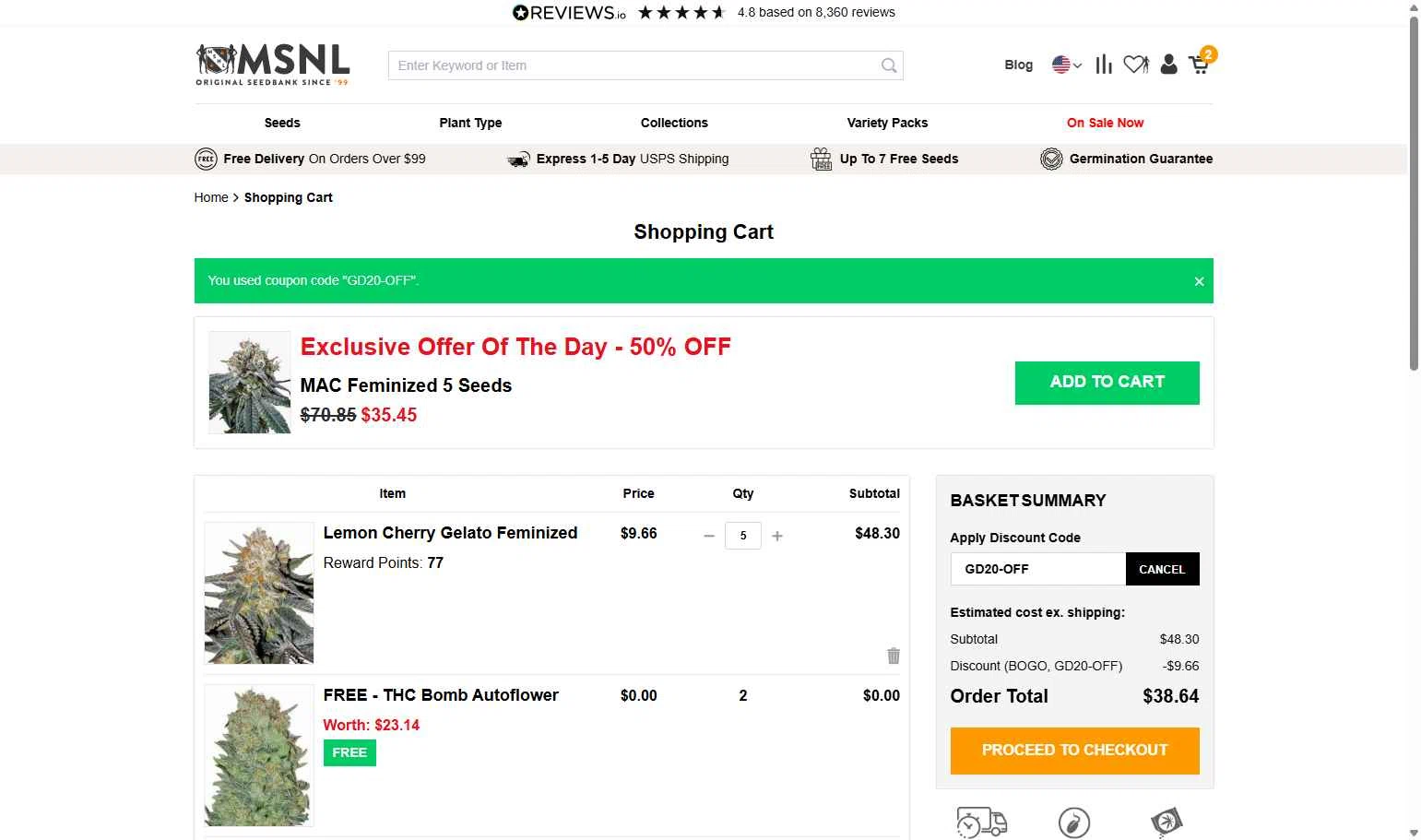
Task: Open the wishlist heart icon
Action: [x=1136, y=65]
